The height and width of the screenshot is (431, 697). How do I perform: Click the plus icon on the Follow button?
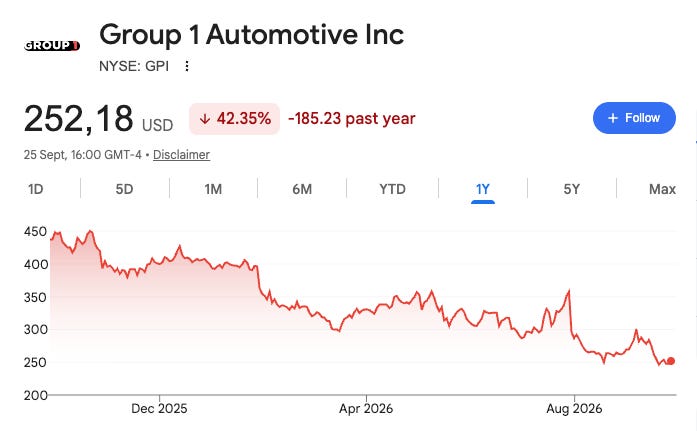pyautogui.click(x=613, y=118)
